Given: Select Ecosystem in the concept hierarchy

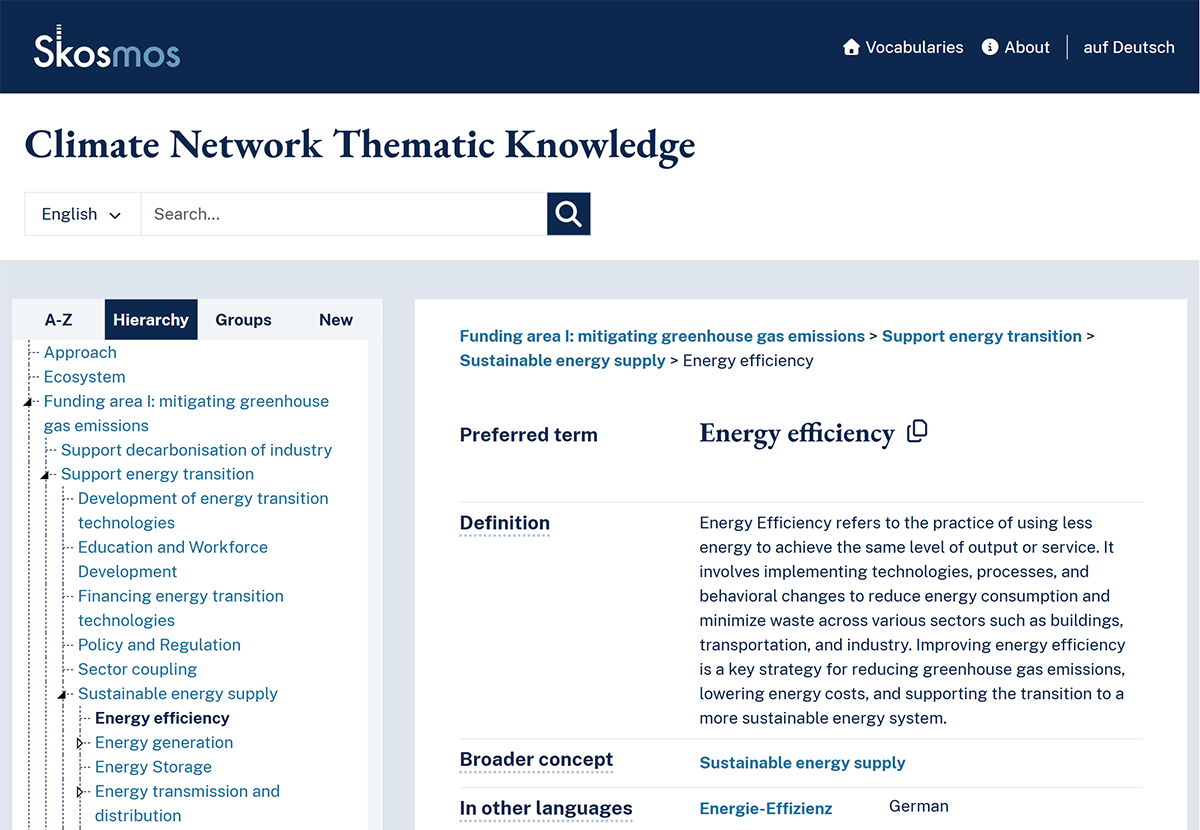Looking at the screenshot, I should (x=84, y=376).
